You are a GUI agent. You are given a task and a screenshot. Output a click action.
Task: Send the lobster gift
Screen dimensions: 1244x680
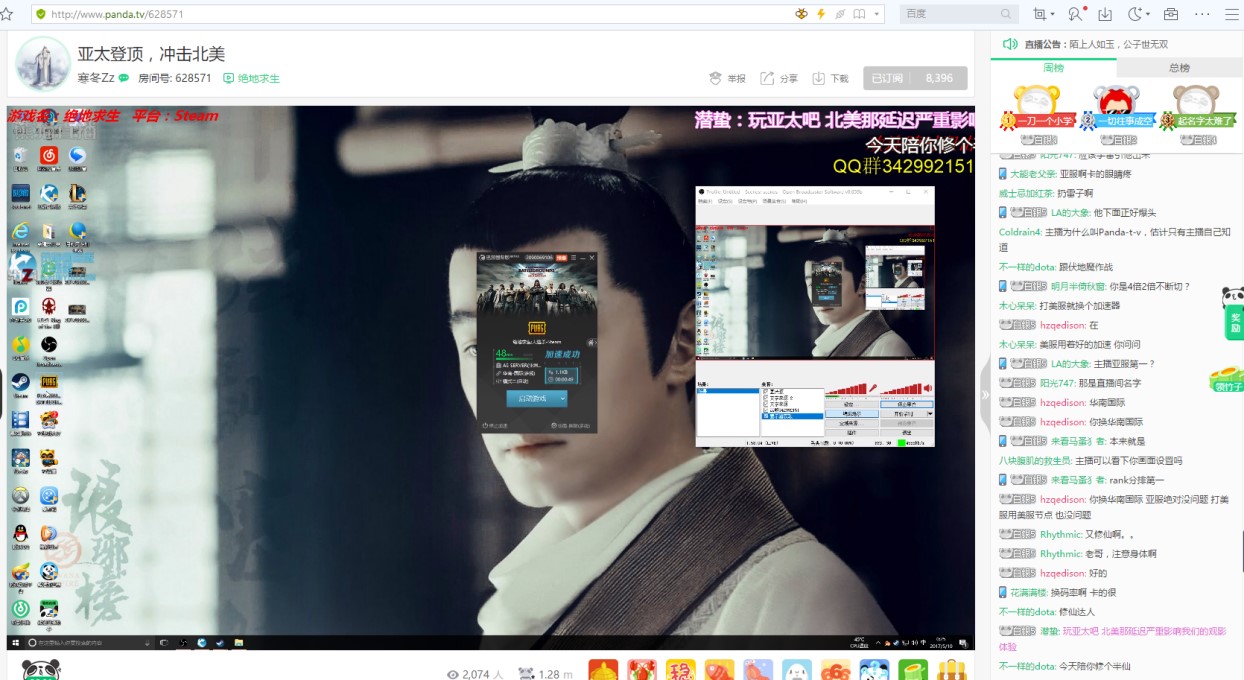(x=642, y=669)
